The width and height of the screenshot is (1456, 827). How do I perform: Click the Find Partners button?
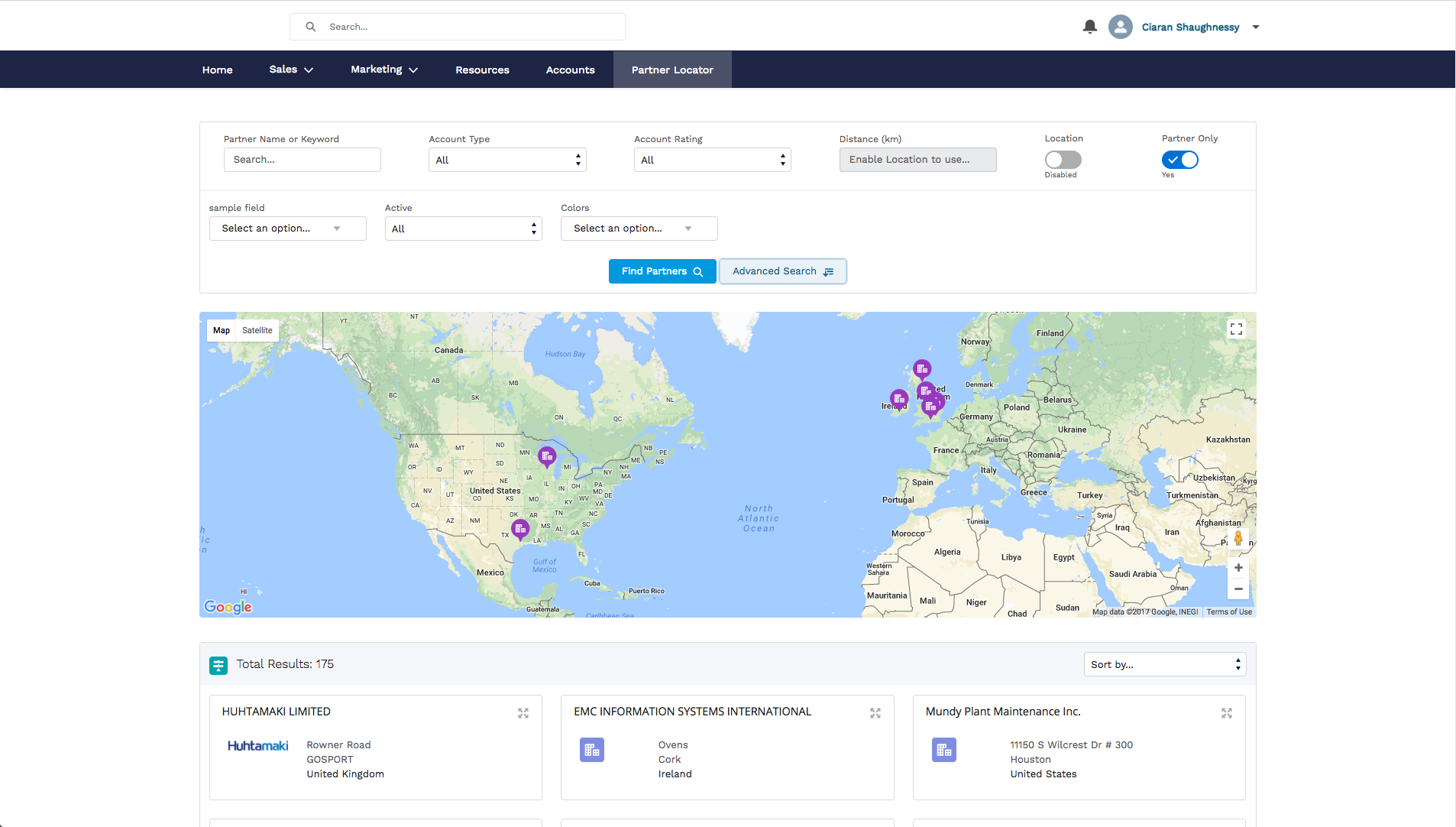pyautogui.click(x=662, y=271)
